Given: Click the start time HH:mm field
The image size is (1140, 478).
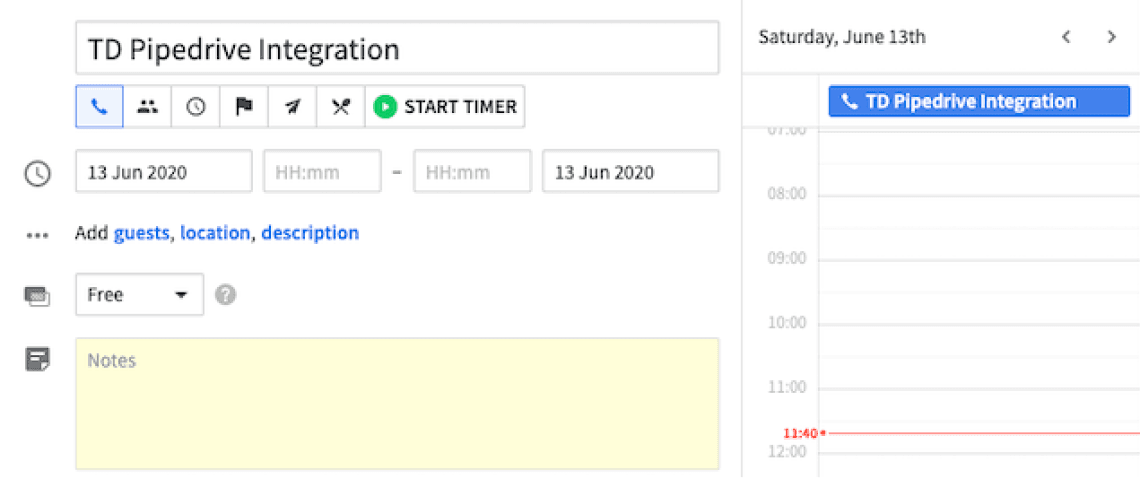Looking at the screenshot, I should (x=322, y=172).
